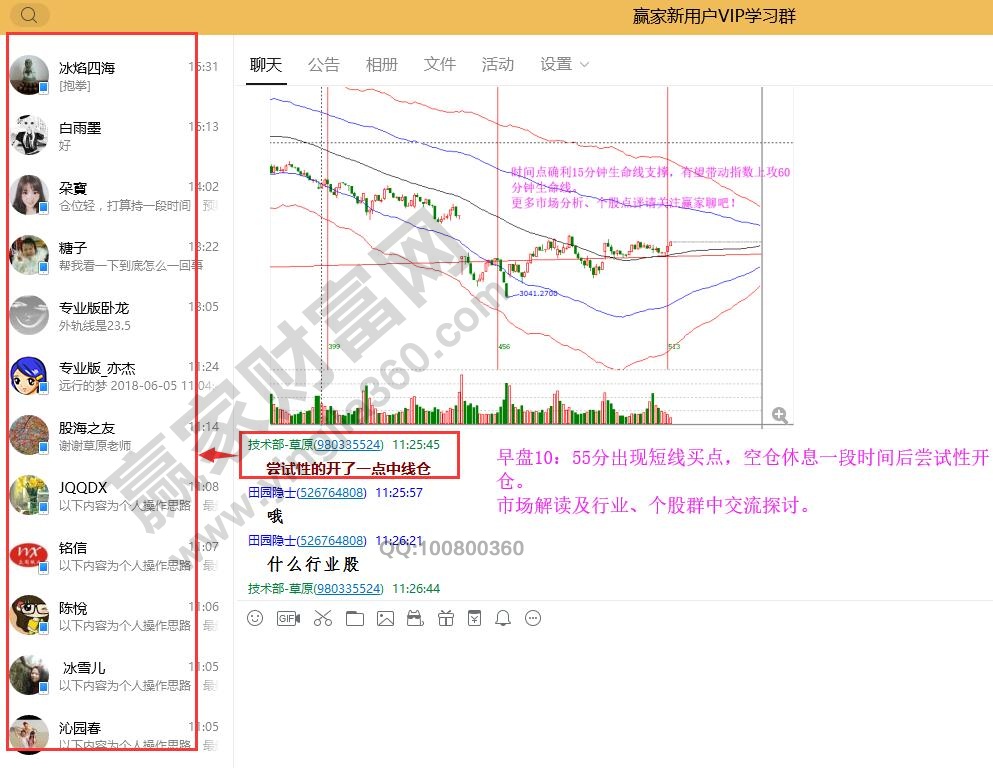Expand the 设置 dropdown menu

click(565, 64)
